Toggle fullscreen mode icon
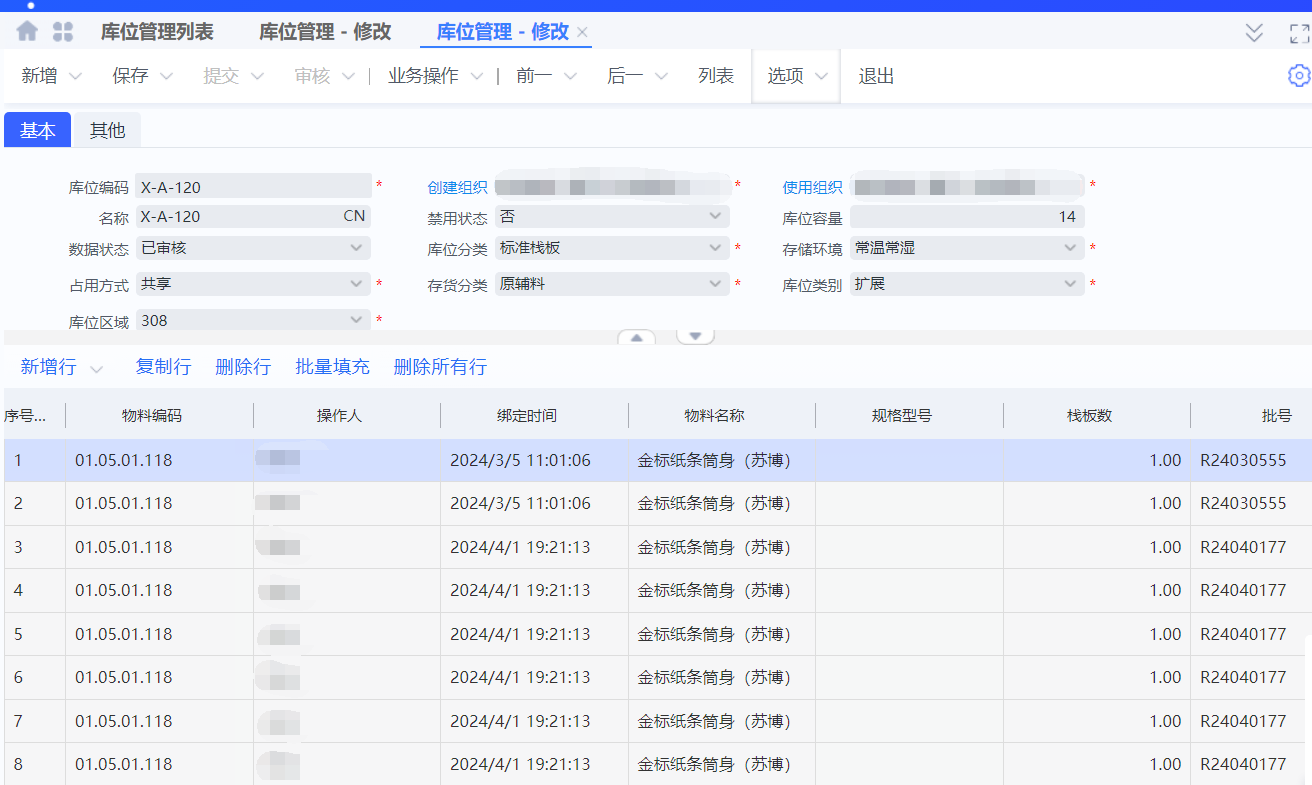The height and width of the screenshot is (785, 1312). click(1299, 33)
